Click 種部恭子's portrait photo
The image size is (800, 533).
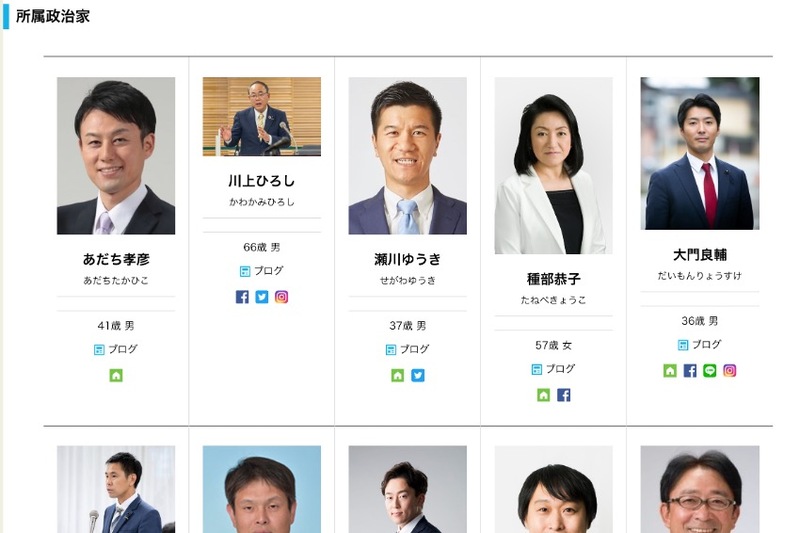coord(554,165)
